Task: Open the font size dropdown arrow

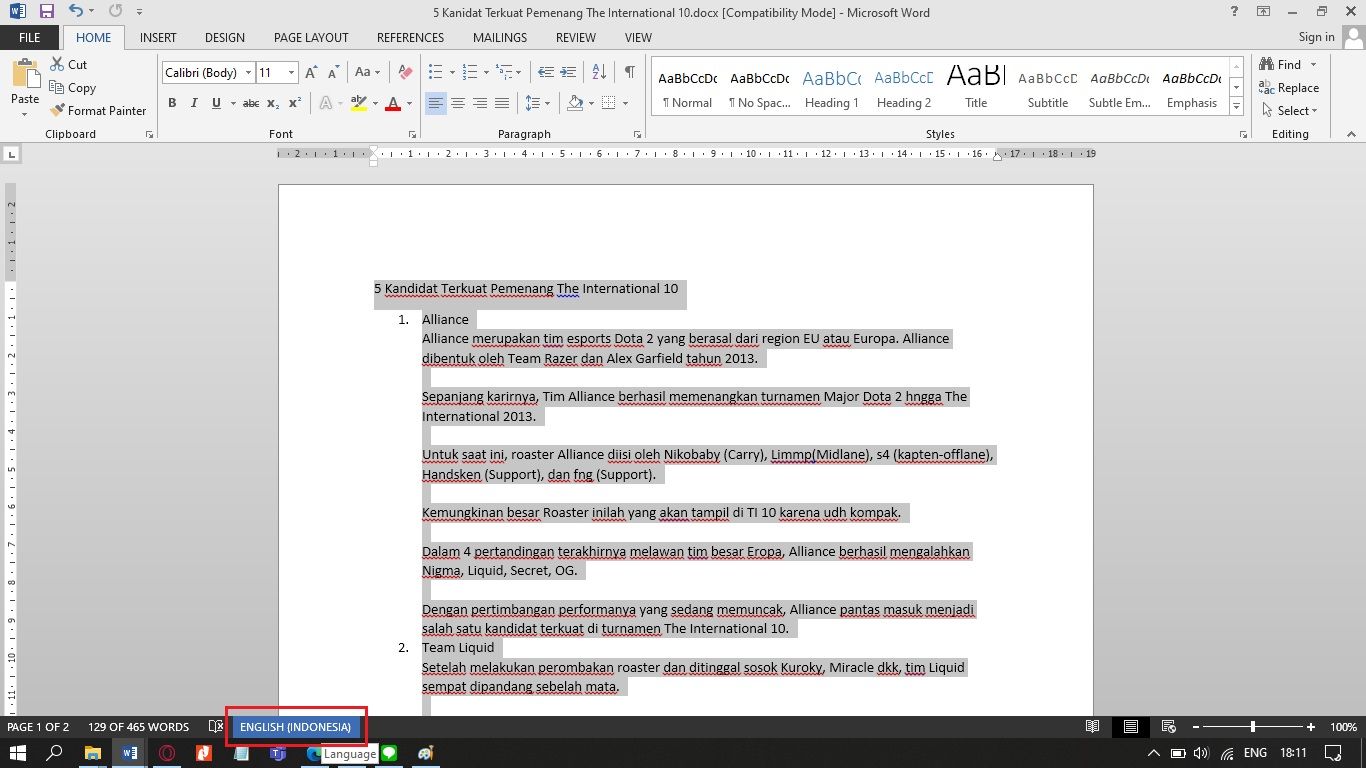Action: pyautogui.click(x=292, y=73)
